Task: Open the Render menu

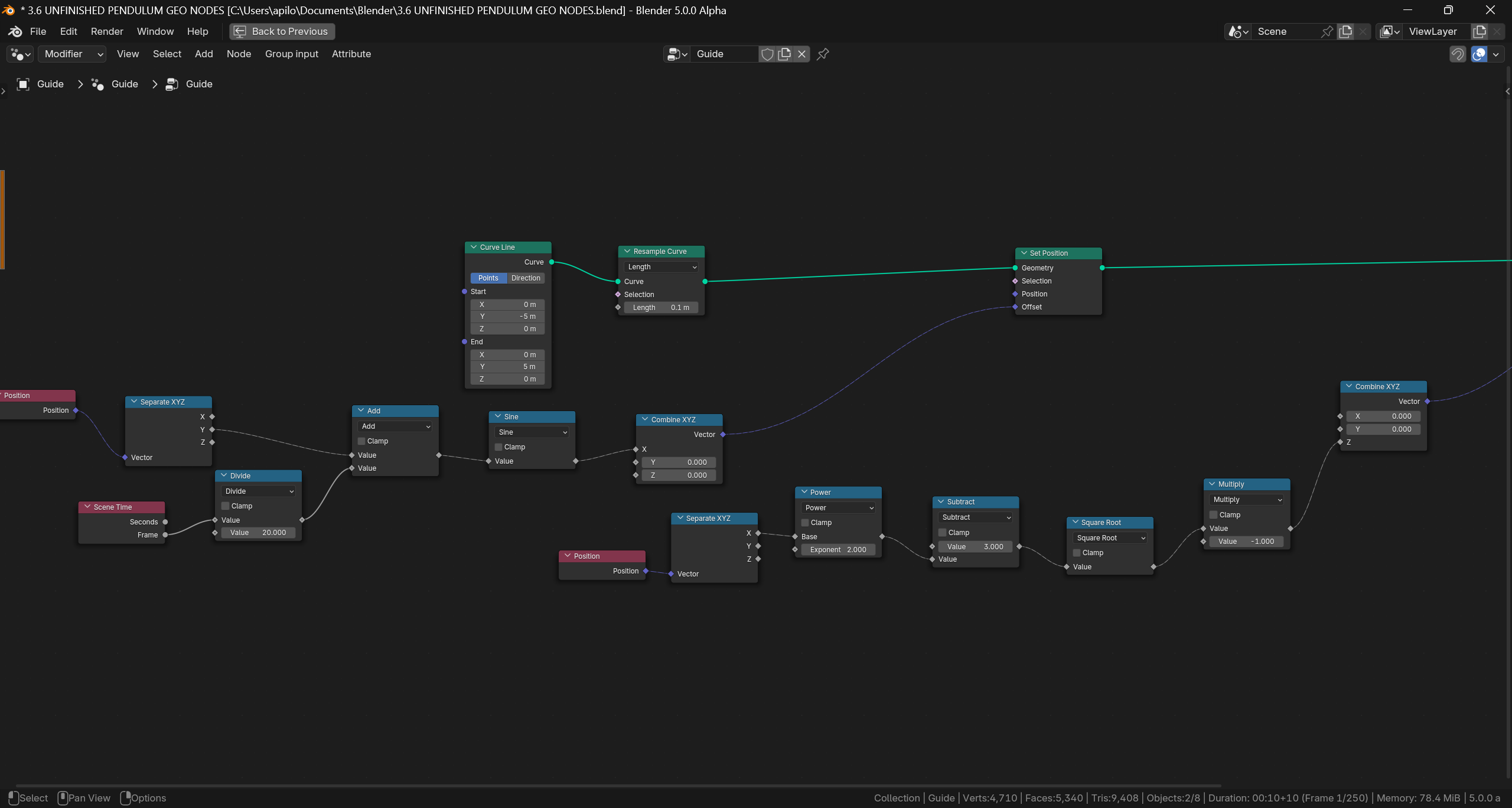Action: coord(107,31)
